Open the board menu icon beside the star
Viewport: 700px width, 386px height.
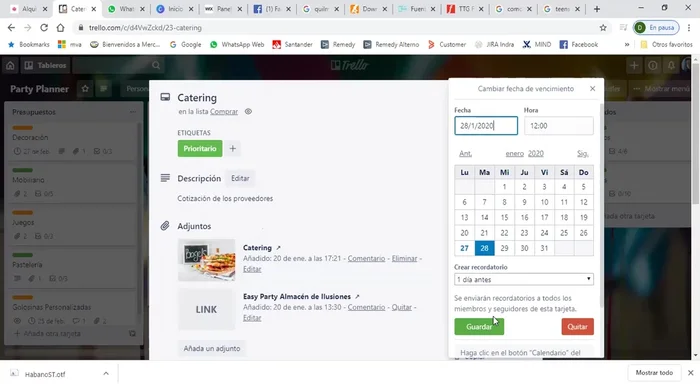104,89
